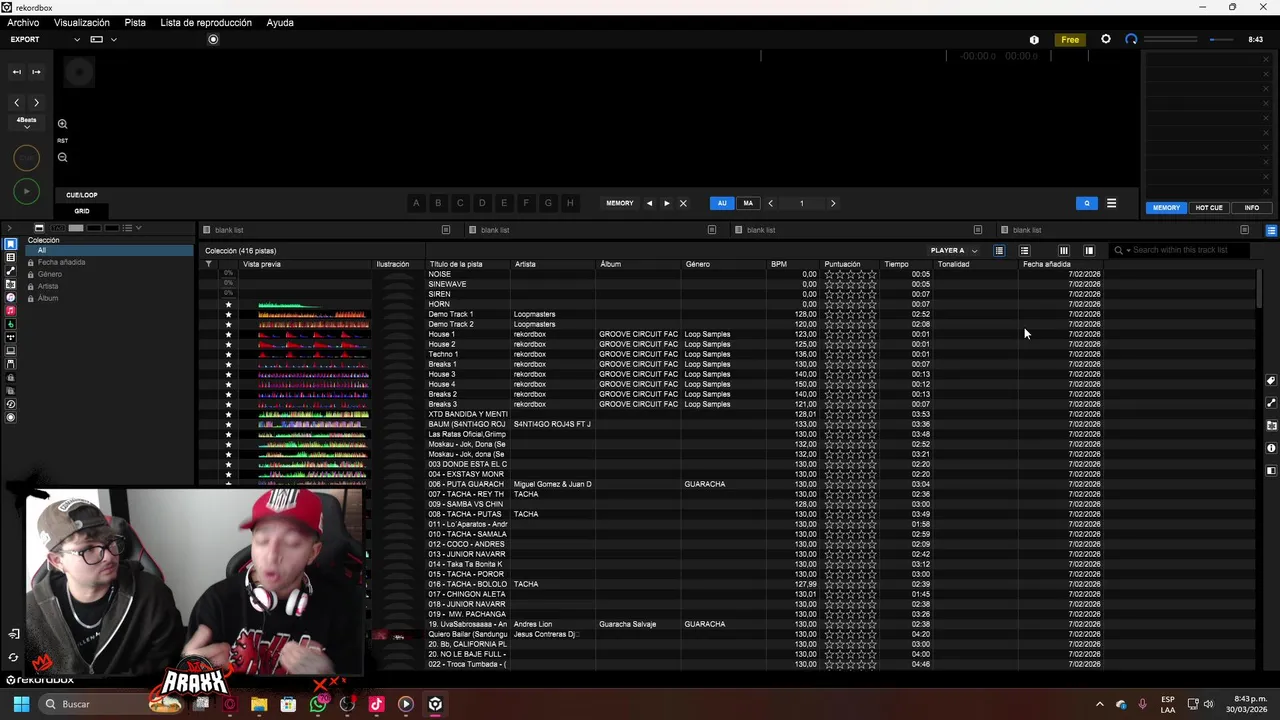This screenshot has width=1280, height=720.
Task: Click the green play button
Action: click(26, 191)
